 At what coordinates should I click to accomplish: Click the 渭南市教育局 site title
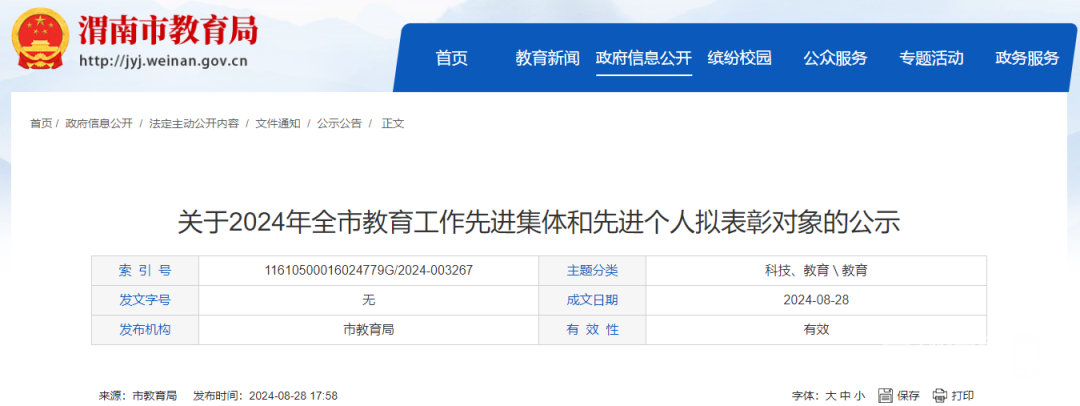point(168,30)
